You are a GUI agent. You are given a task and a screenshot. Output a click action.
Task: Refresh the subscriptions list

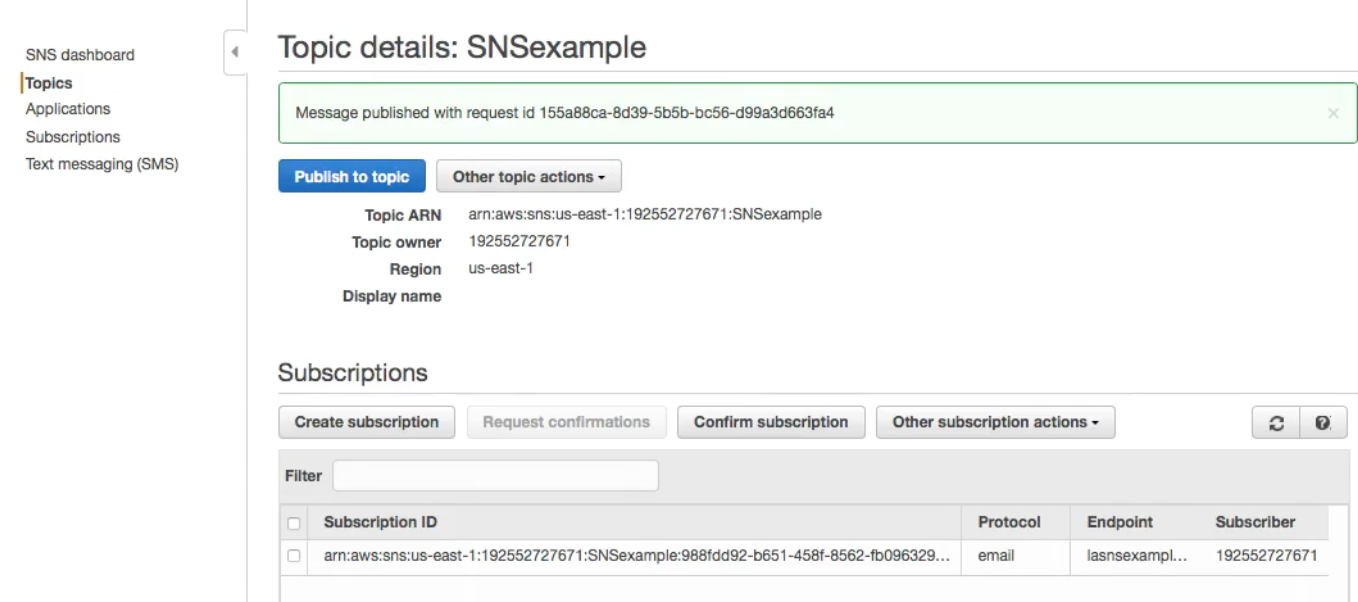click(1276, 423)
